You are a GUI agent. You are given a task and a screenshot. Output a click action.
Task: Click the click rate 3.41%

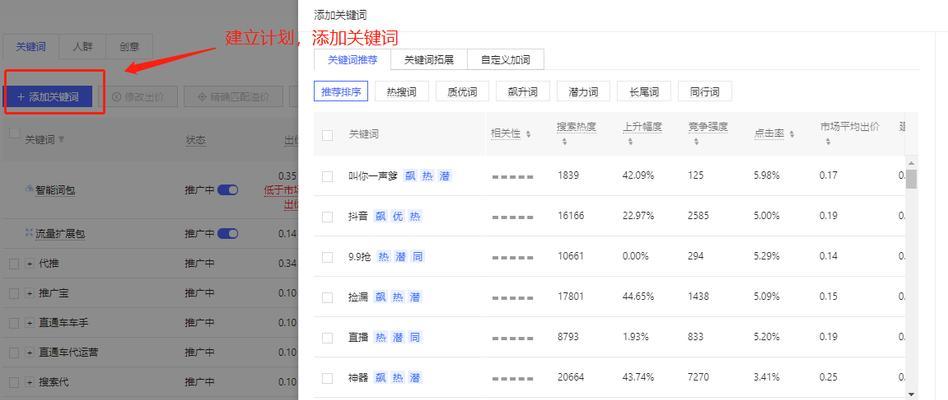click(767, 377)
